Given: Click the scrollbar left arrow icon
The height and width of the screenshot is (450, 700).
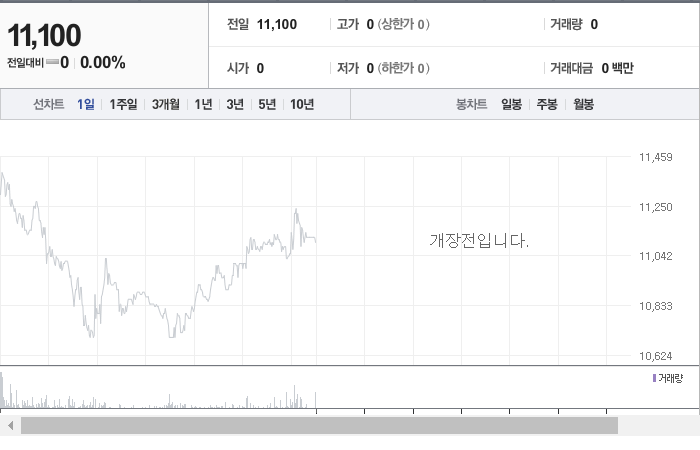Looking at the screenshot, I should [11, 425].
